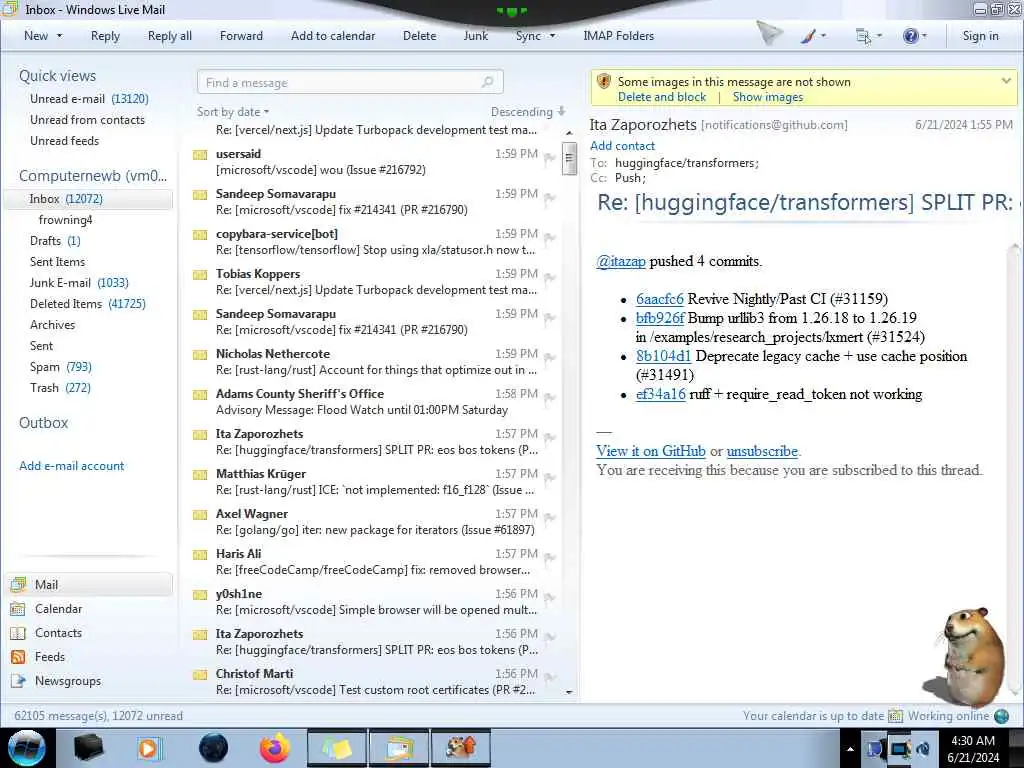Image resolution: width=1024 pixels, height=768 pixels.
Task: Collapse the images warning bar chevron
Action: (x=1006, y=81)
